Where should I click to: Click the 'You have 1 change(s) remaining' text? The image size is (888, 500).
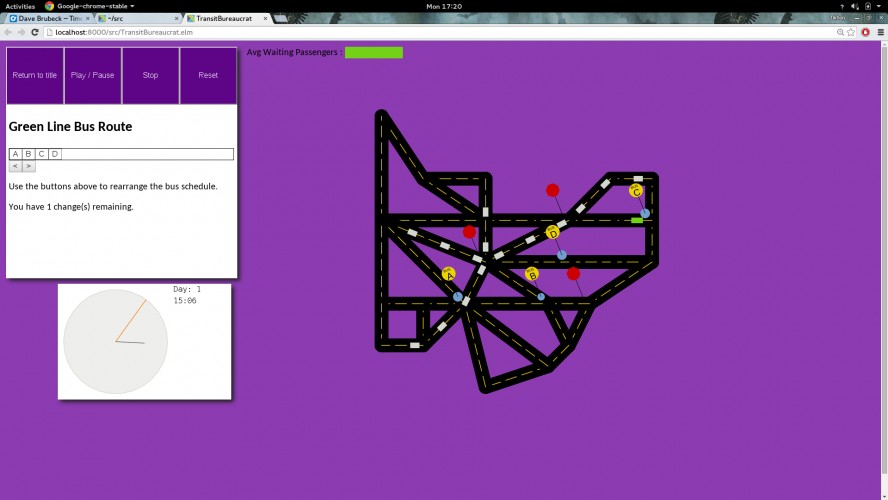click(x=71, y=207)
